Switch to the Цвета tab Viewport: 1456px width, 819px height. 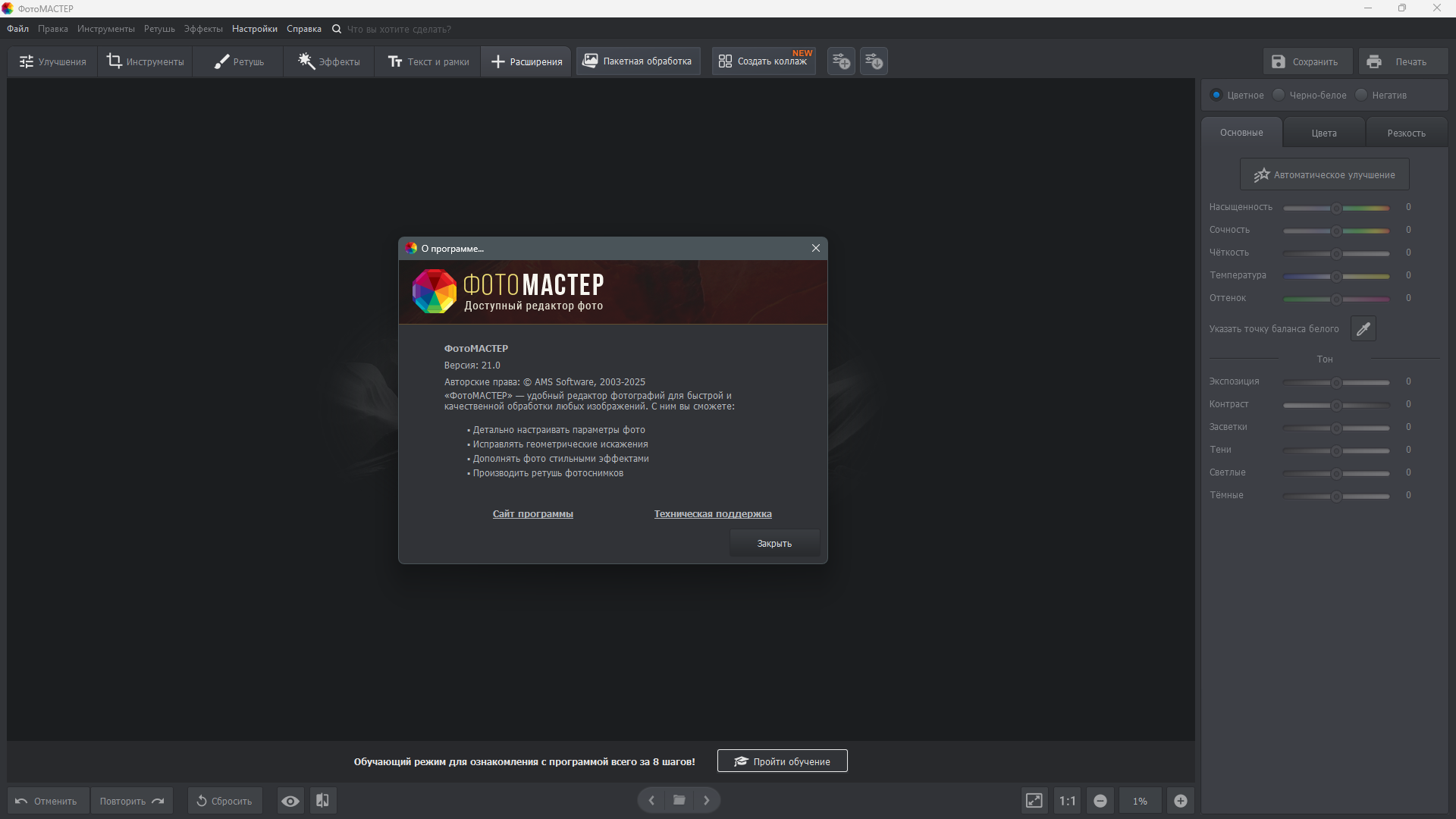point(1324,133)
